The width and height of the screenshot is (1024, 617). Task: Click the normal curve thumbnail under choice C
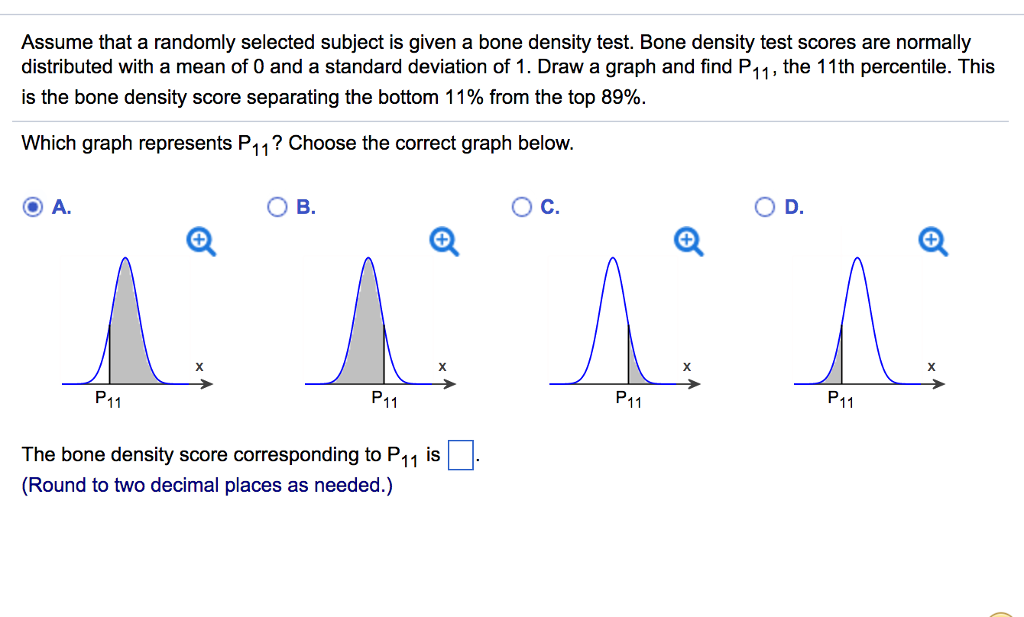tap(613, 320)
